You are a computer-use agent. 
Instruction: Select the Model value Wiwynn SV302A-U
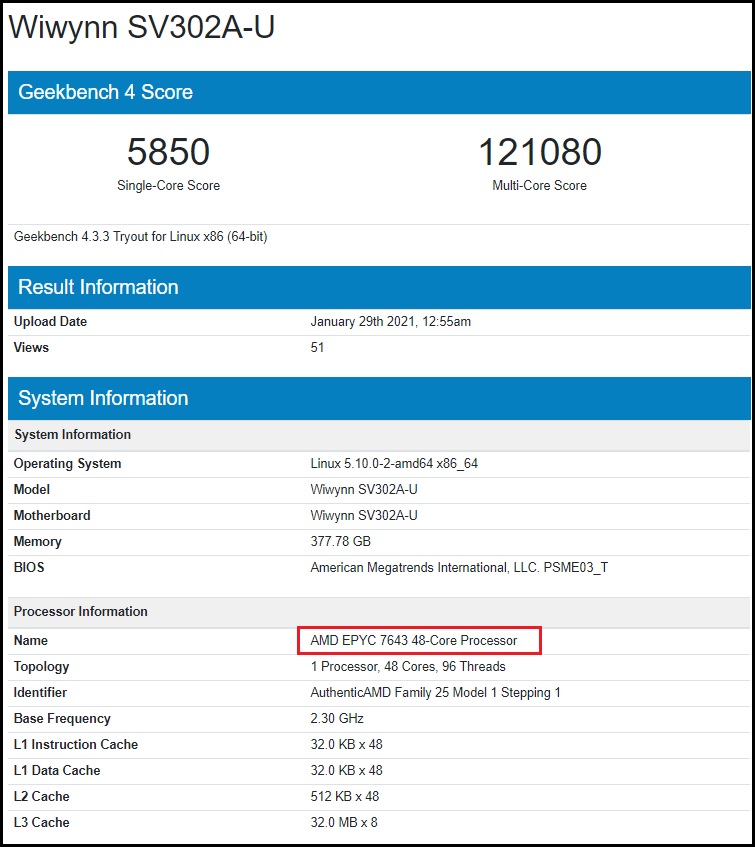pos(364,489)
